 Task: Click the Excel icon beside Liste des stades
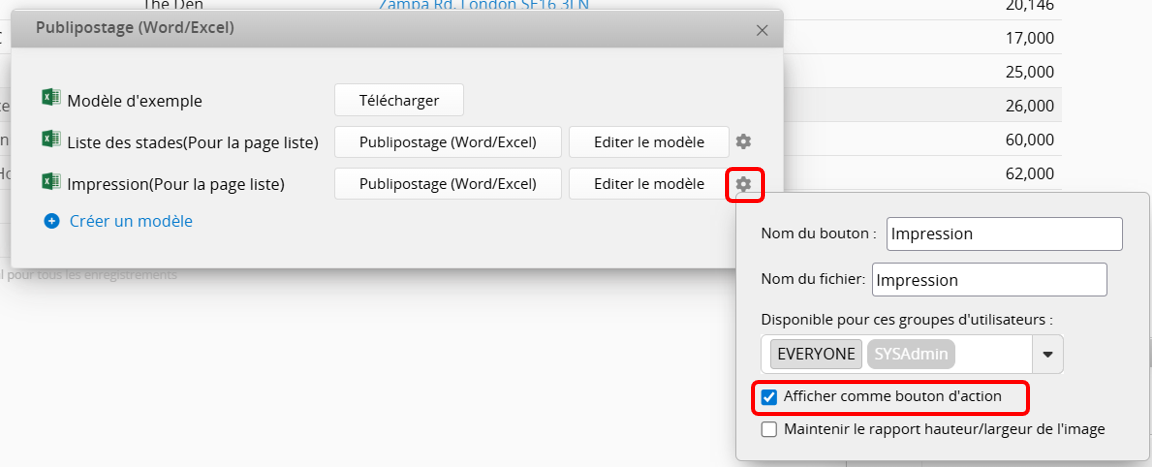[51, 141]
